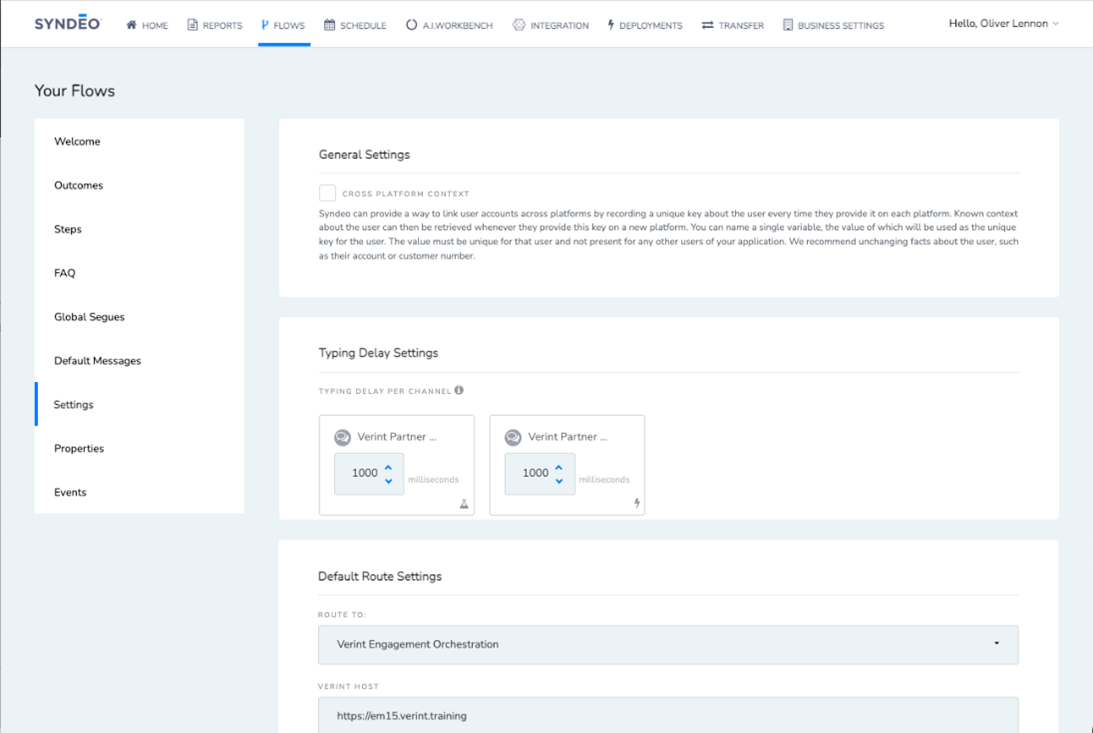Click the Transfer arrows icon
Screen dimensions: 1093x733
point(707,25)
